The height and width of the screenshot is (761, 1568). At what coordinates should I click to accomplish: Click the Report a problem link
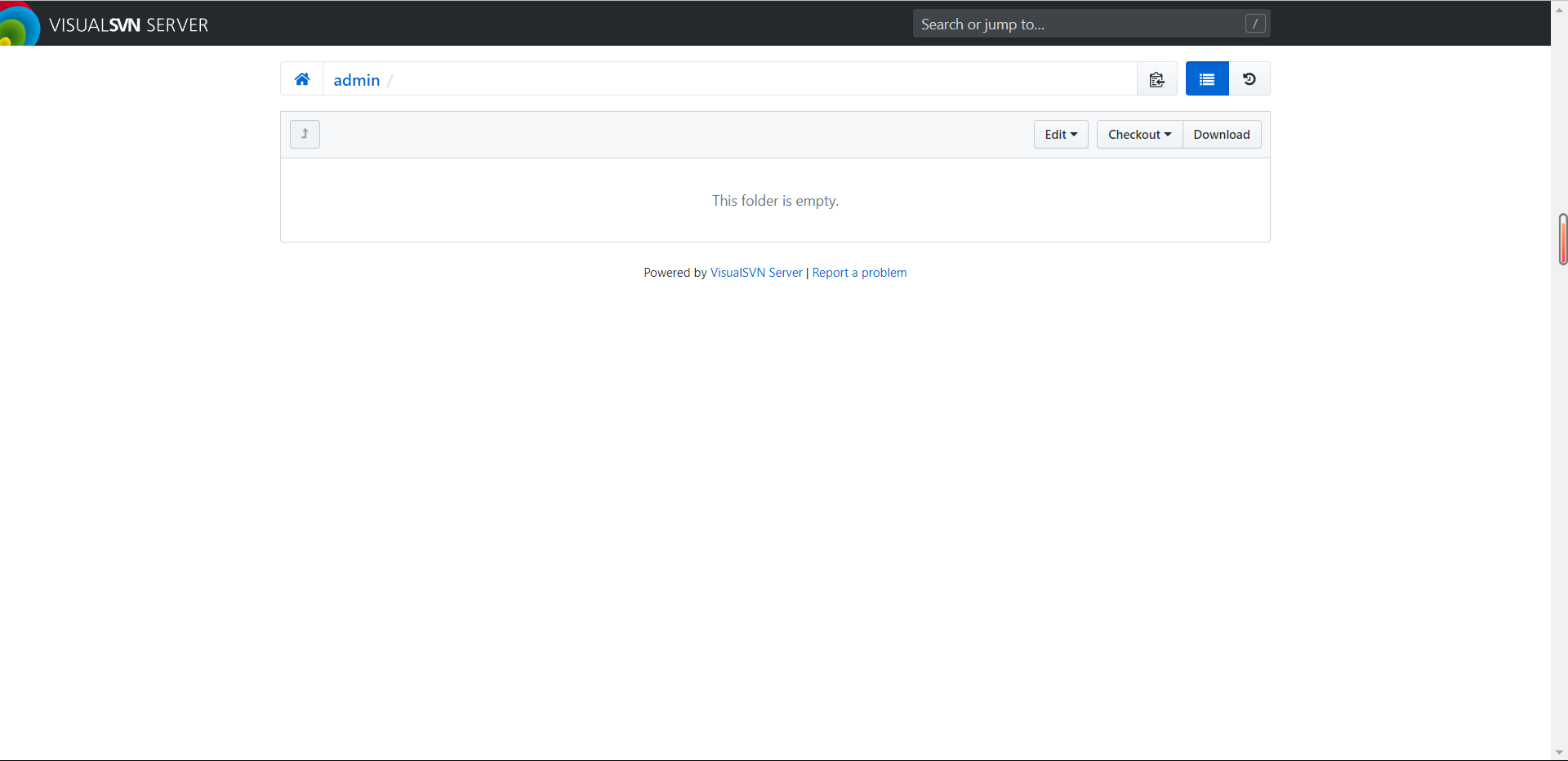coord(859,273)
